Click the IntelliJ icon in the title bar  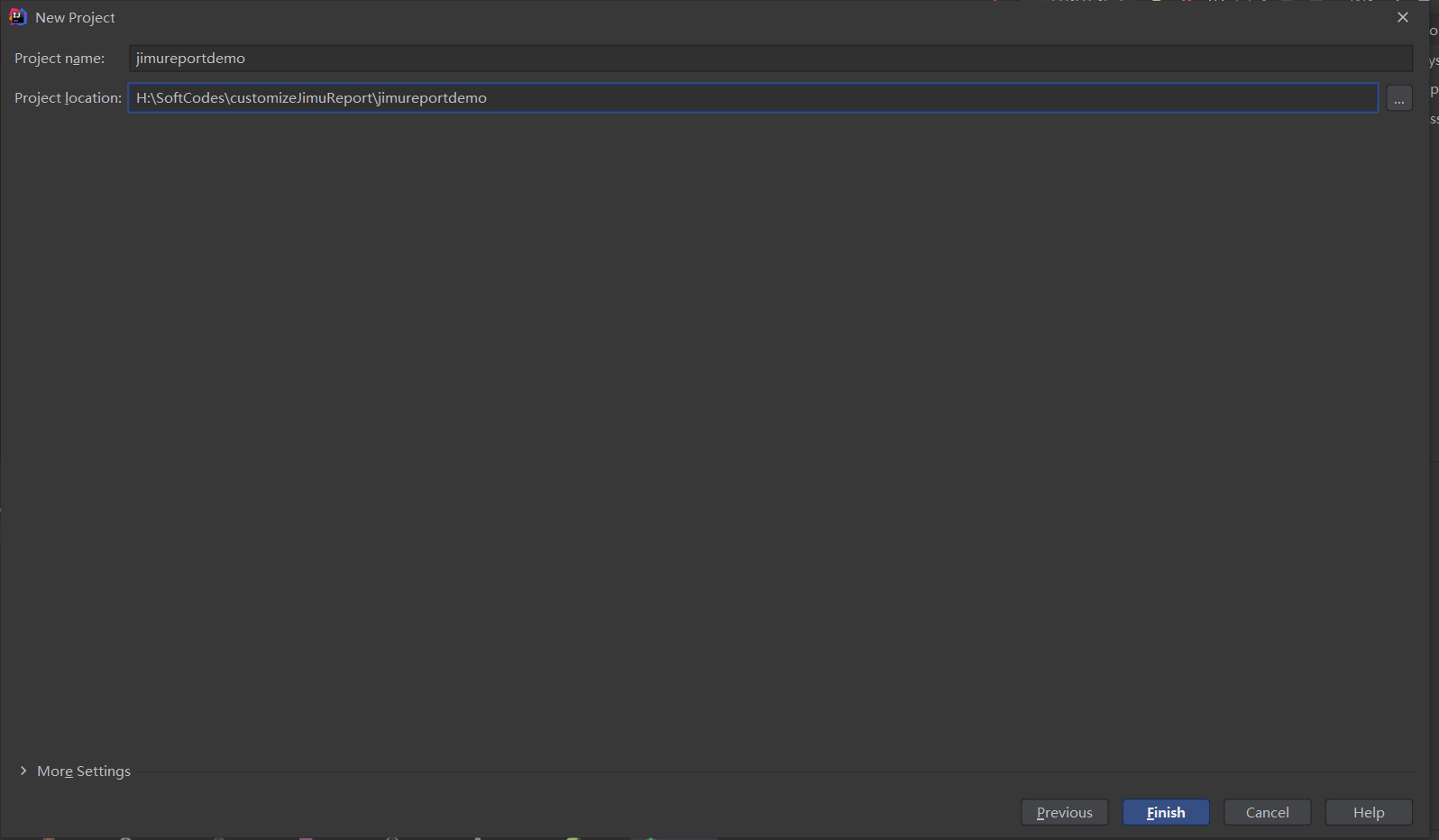17,17
